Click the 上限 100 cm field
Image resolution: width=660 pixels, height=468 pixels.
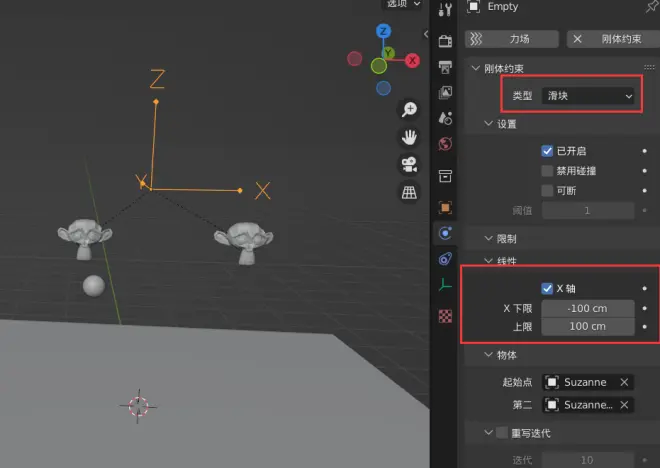(x=588, y=327)
